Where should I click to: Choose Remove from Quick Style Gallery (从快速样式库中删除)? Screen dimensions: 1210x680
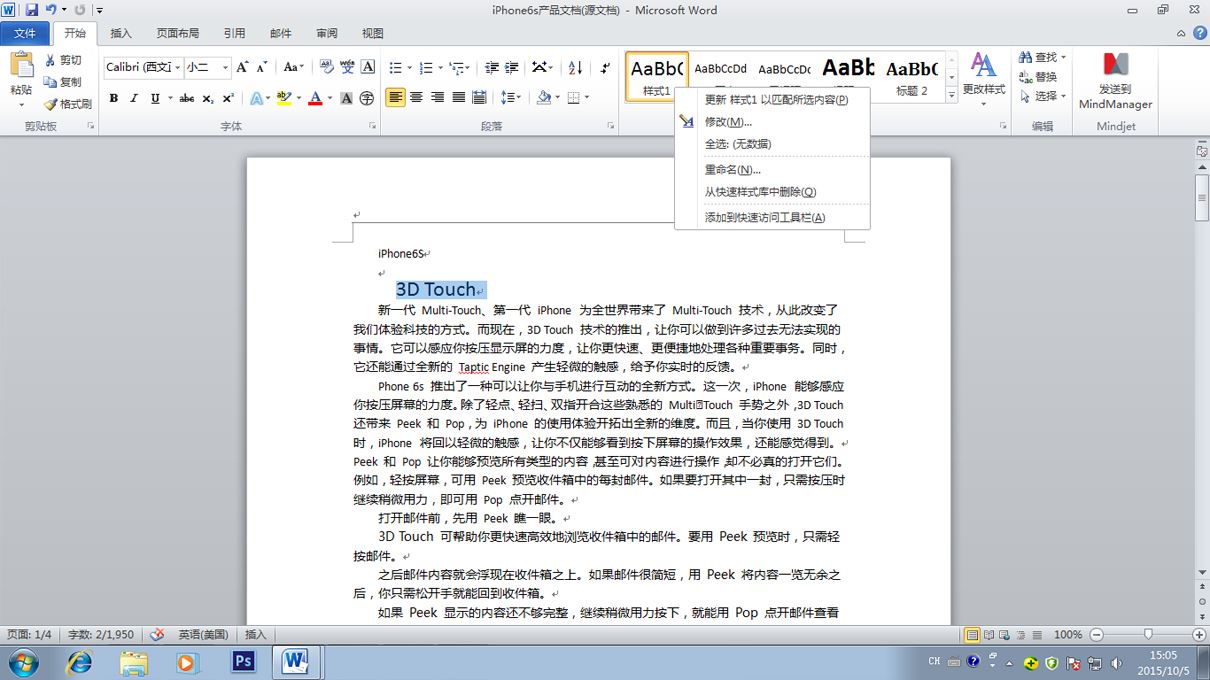coord(772,191)
